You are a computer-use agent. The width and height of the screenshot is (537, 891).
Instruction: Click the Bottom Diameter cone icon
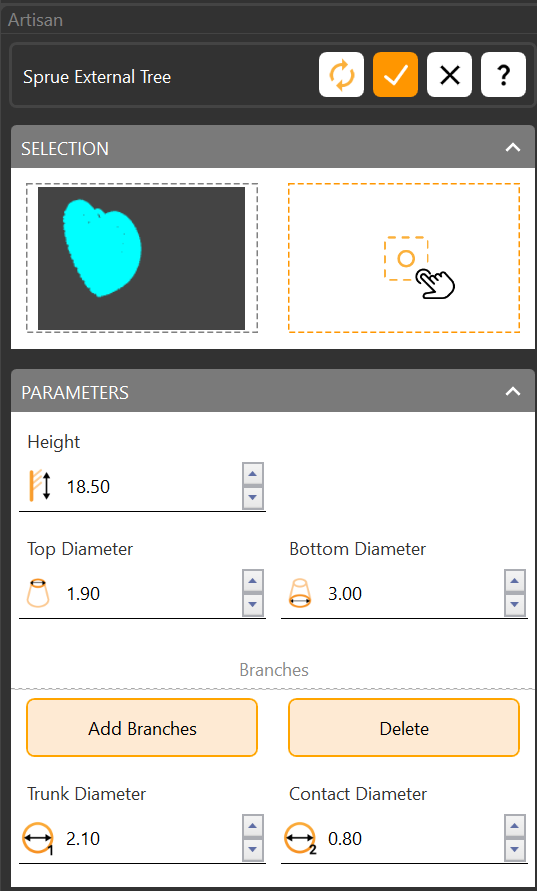click(300, 594)
